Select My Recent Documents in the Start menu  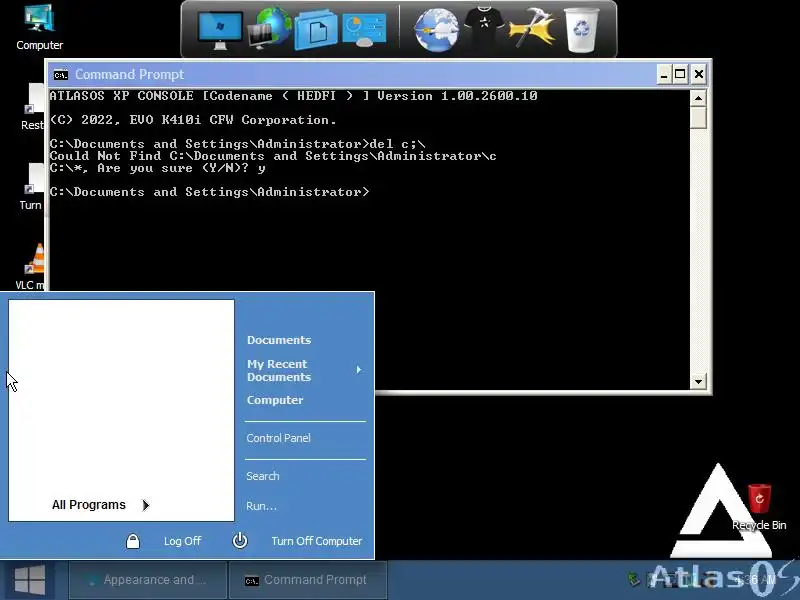[279, 370]
